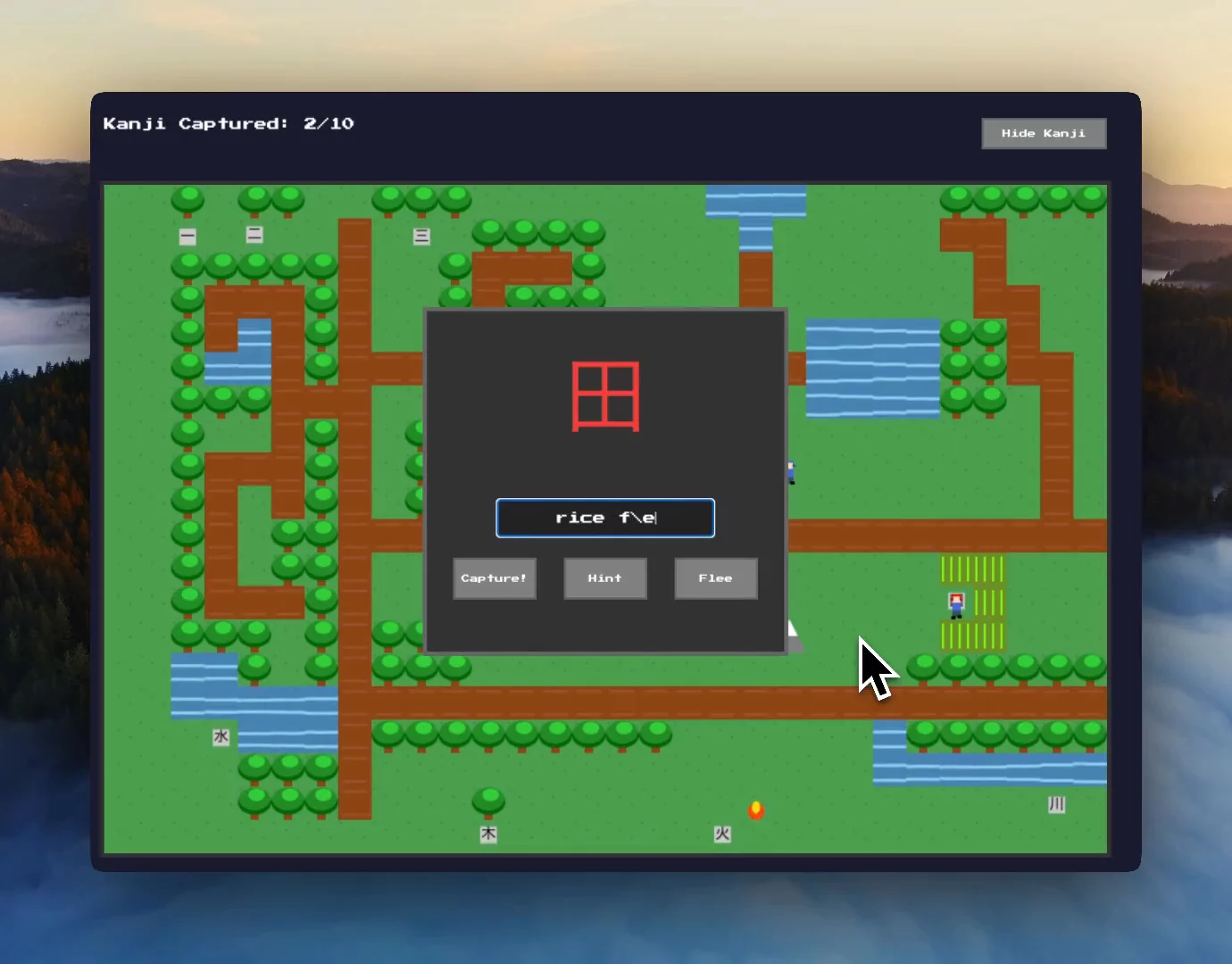Click the white peak sprite beside dialog
This screenshot has width=1232, height=964.
794,636
